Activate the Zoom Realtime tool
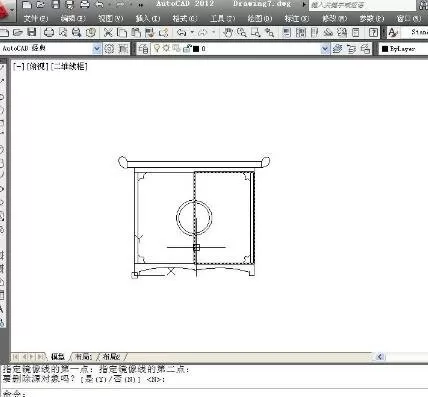This screenshot has height=397, width=428. 242,32
